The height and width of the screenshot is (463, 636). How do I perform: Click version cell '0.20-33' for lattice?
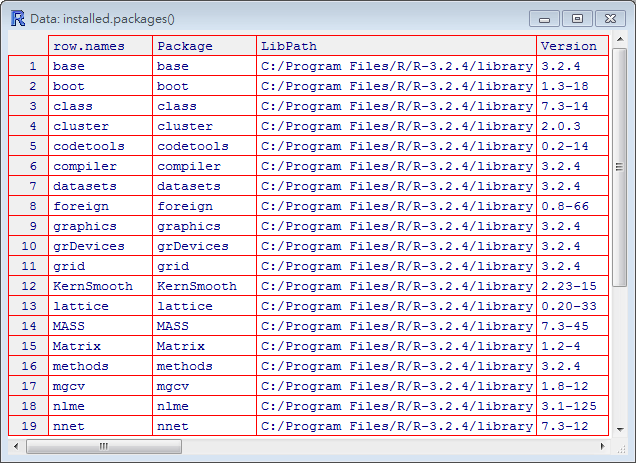572,306
